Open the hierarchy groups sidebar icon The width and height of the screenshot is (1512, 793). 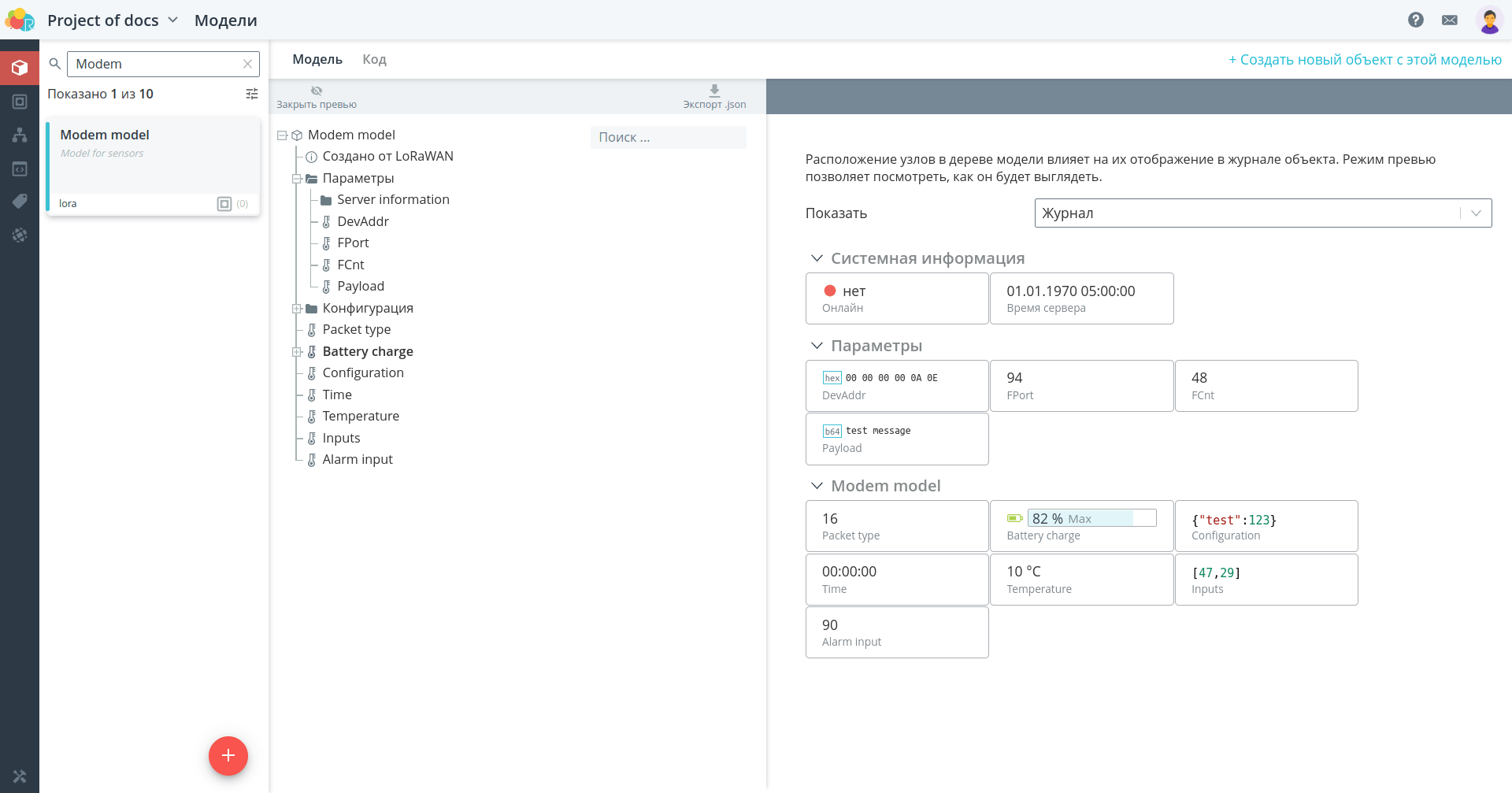click(x=20, y=135)
